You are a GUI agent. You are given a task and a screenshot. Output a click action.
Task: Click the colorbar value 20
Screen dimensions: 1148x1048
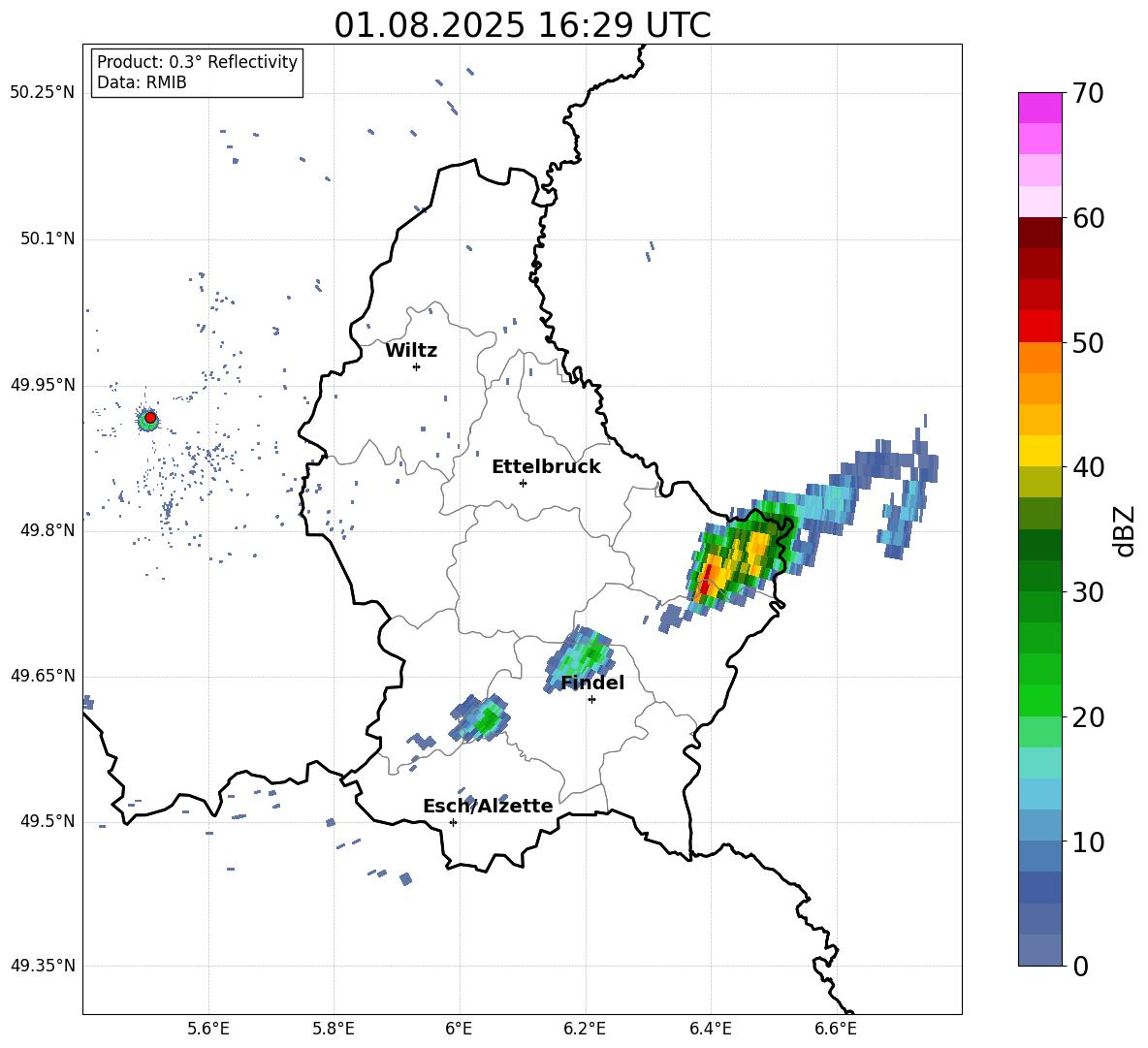(x=1088, y=717)
